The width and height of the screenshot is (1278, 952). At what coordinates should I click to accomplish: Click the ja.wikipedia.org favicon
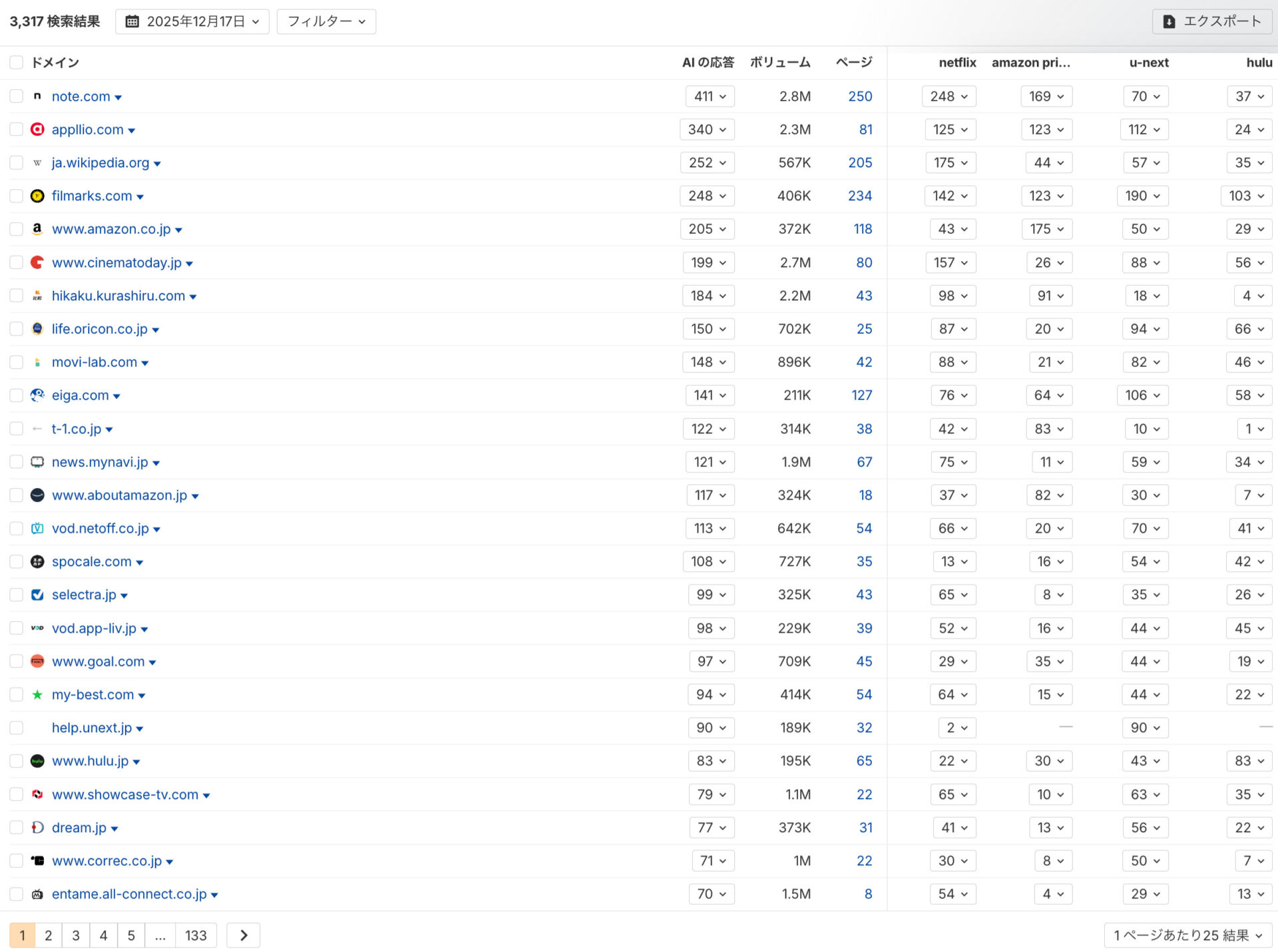click(37, 162)
